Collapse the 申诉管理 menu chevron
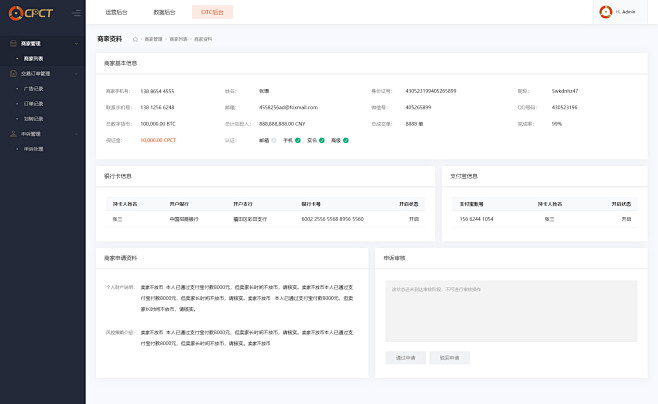Screen dimensions: 658x404 click(76, 134)
